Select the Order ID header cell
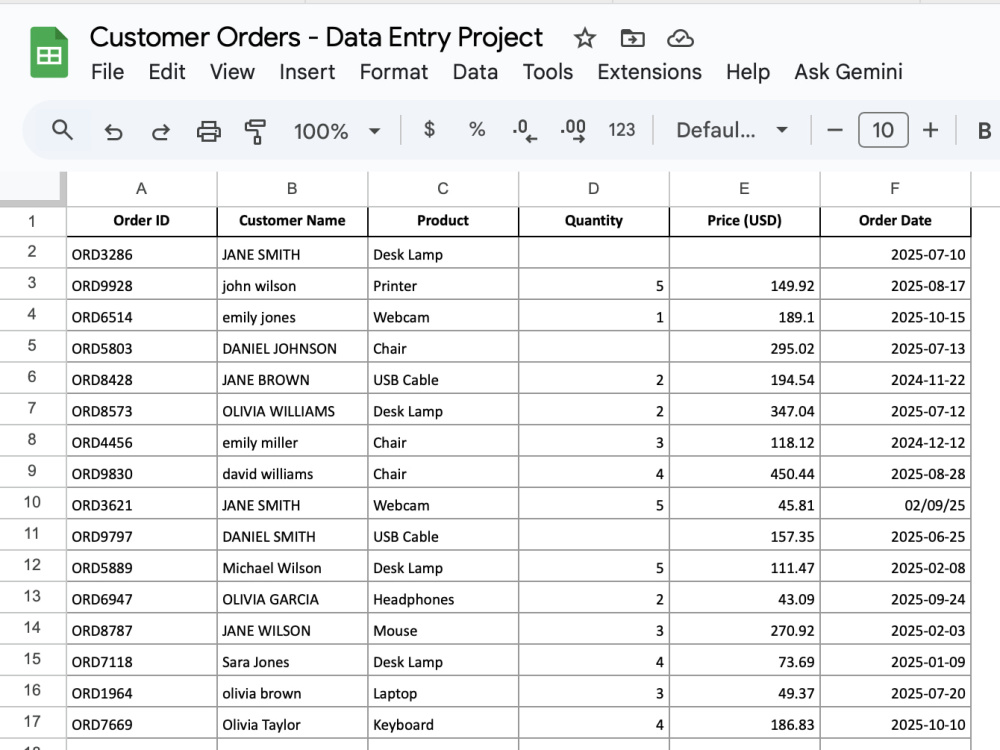This screenshot has width=1000, height=750. pos(142,221)
